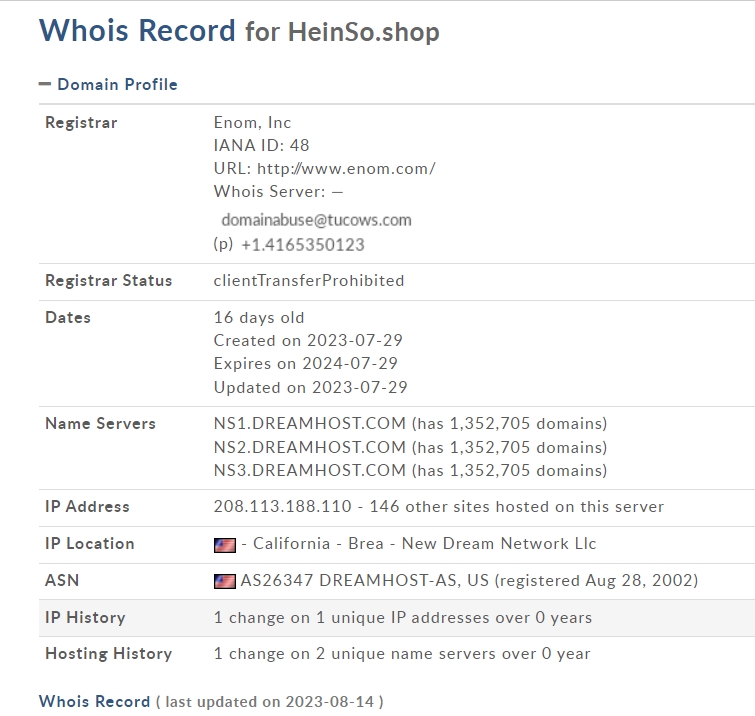Click the 'IP History' row label
This screenshot has height=716, width=755.
point(85,618)
